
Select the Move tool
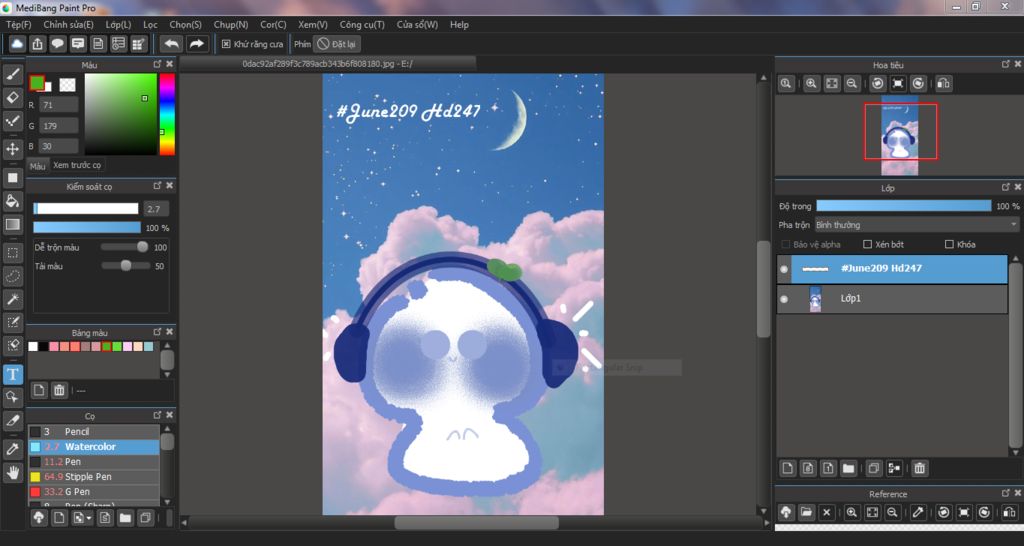(12, 149)
